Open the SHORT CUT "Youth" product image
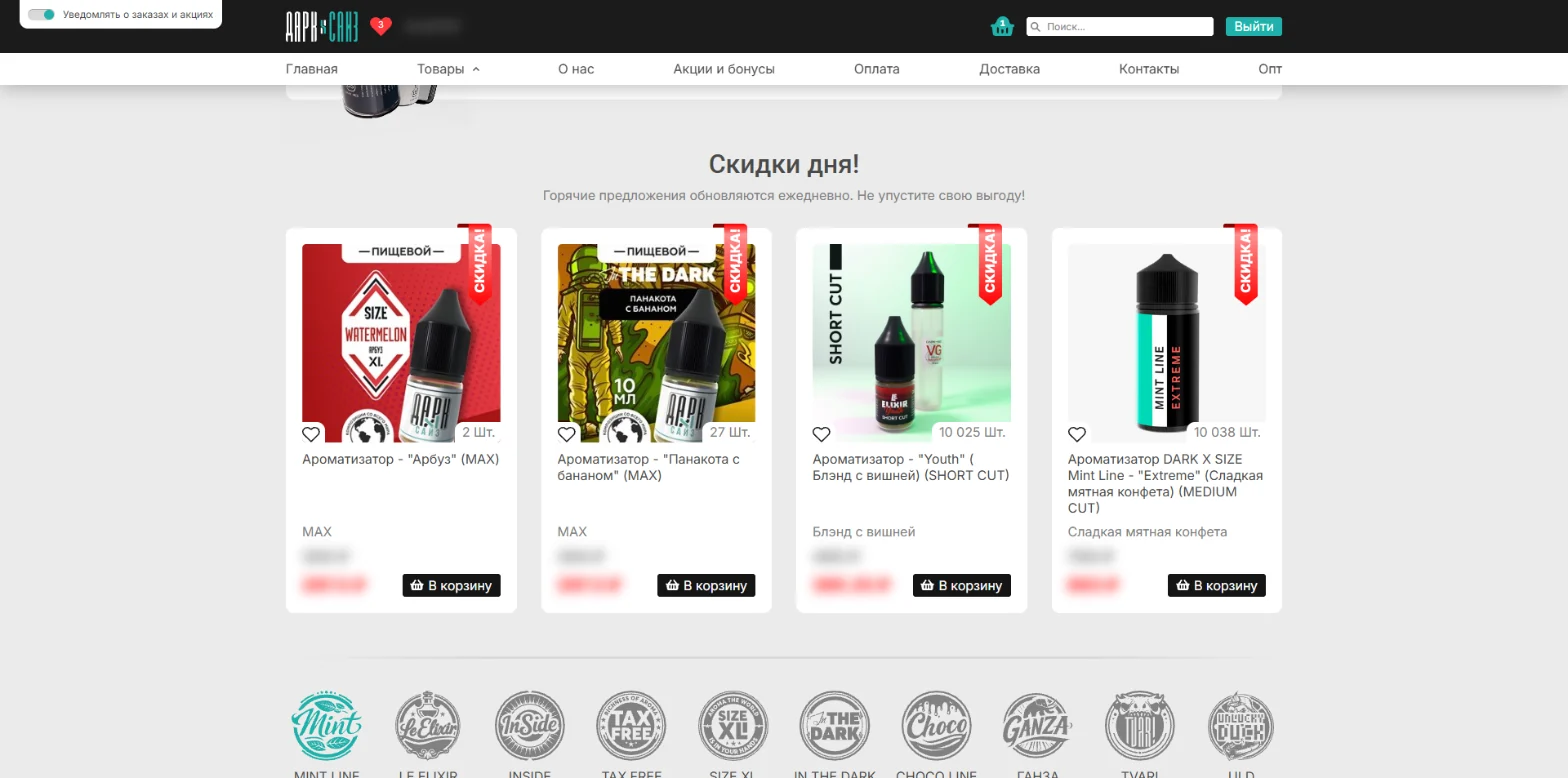This screenshot has height=778, width=1568. click(x=912, y=343)
